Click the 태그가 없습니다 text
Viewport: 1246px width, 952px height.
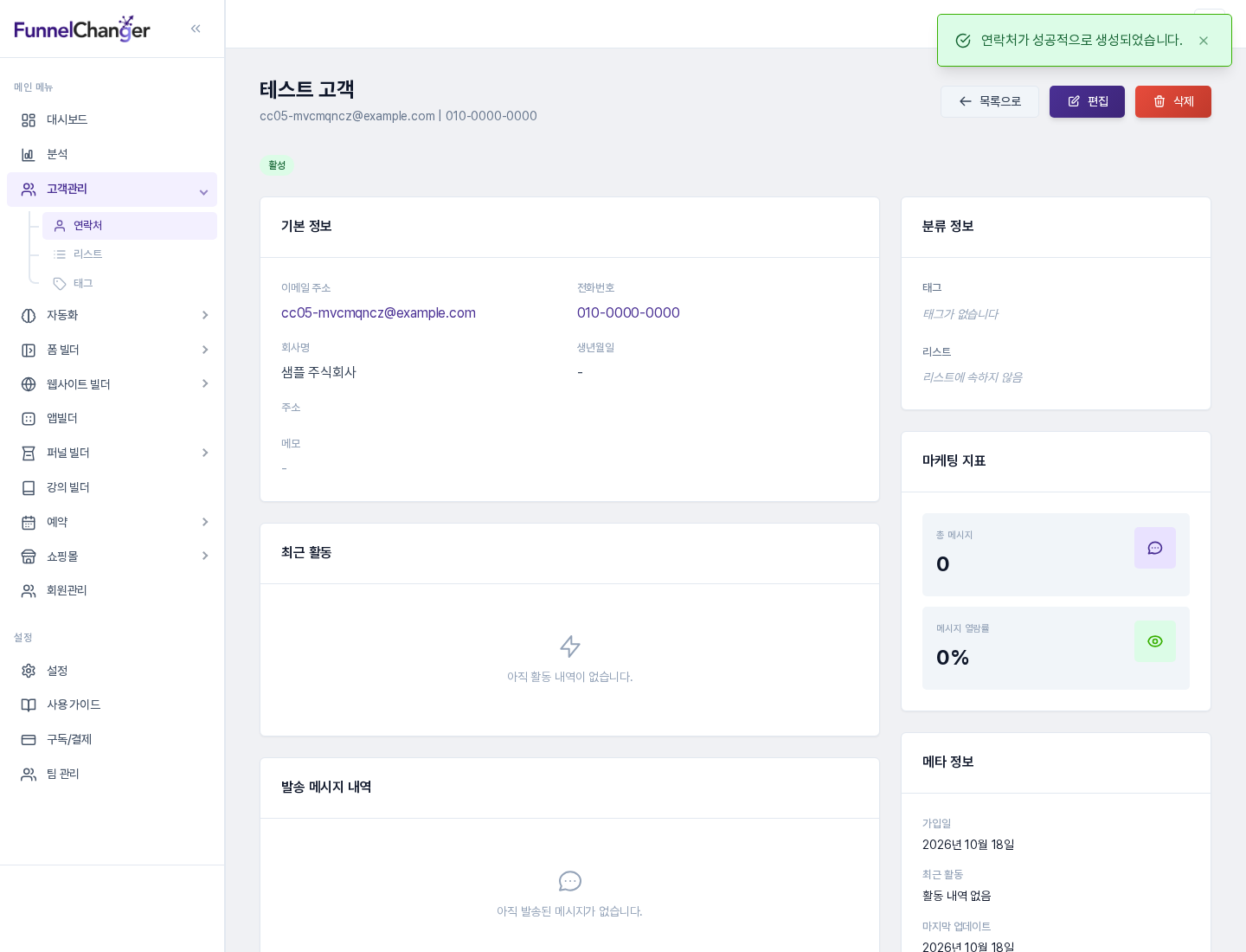(960, 314)
